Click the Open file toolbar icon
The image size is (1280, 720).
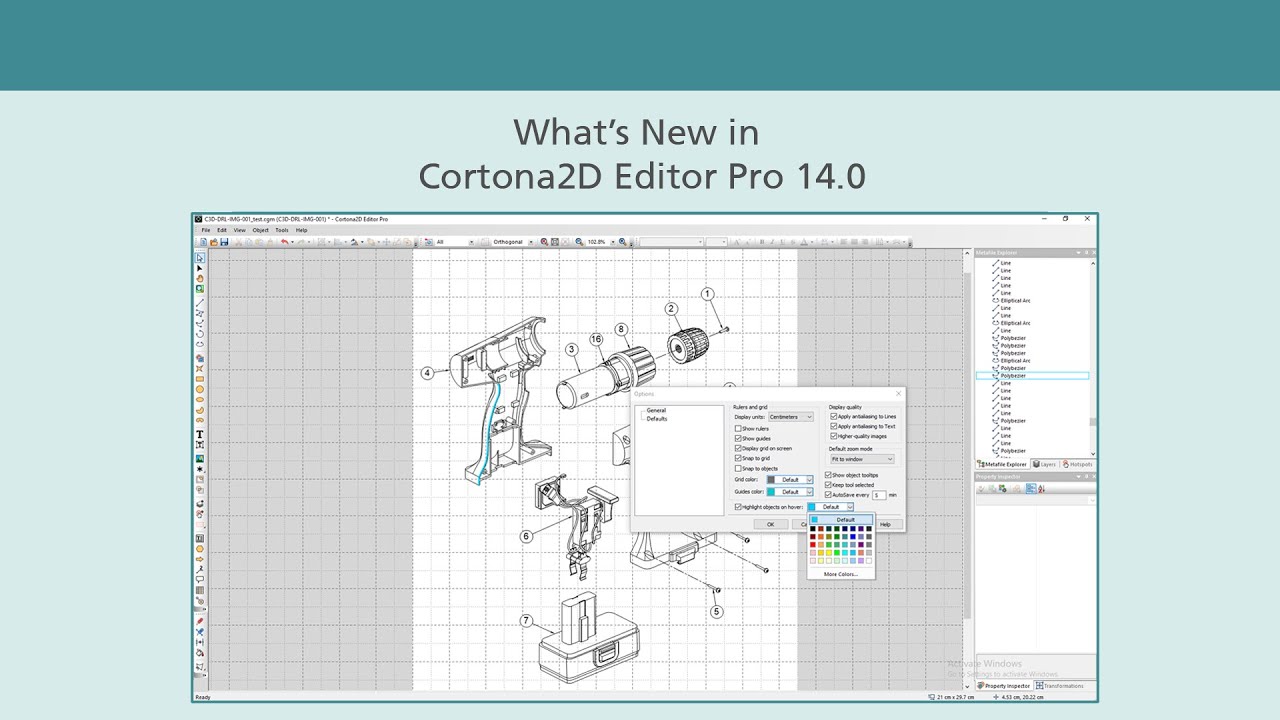click(214, 242)
